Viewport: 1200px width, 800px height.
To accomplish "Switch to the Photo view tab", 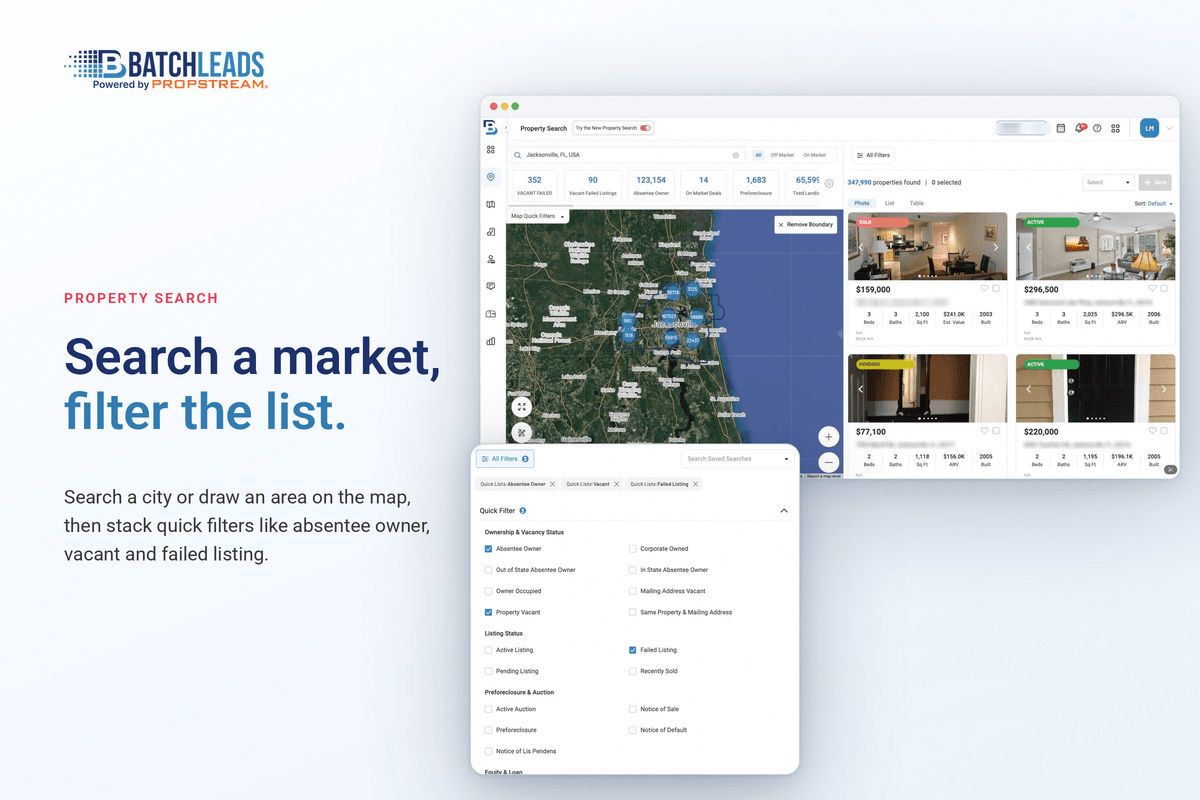I will [862, 203].
